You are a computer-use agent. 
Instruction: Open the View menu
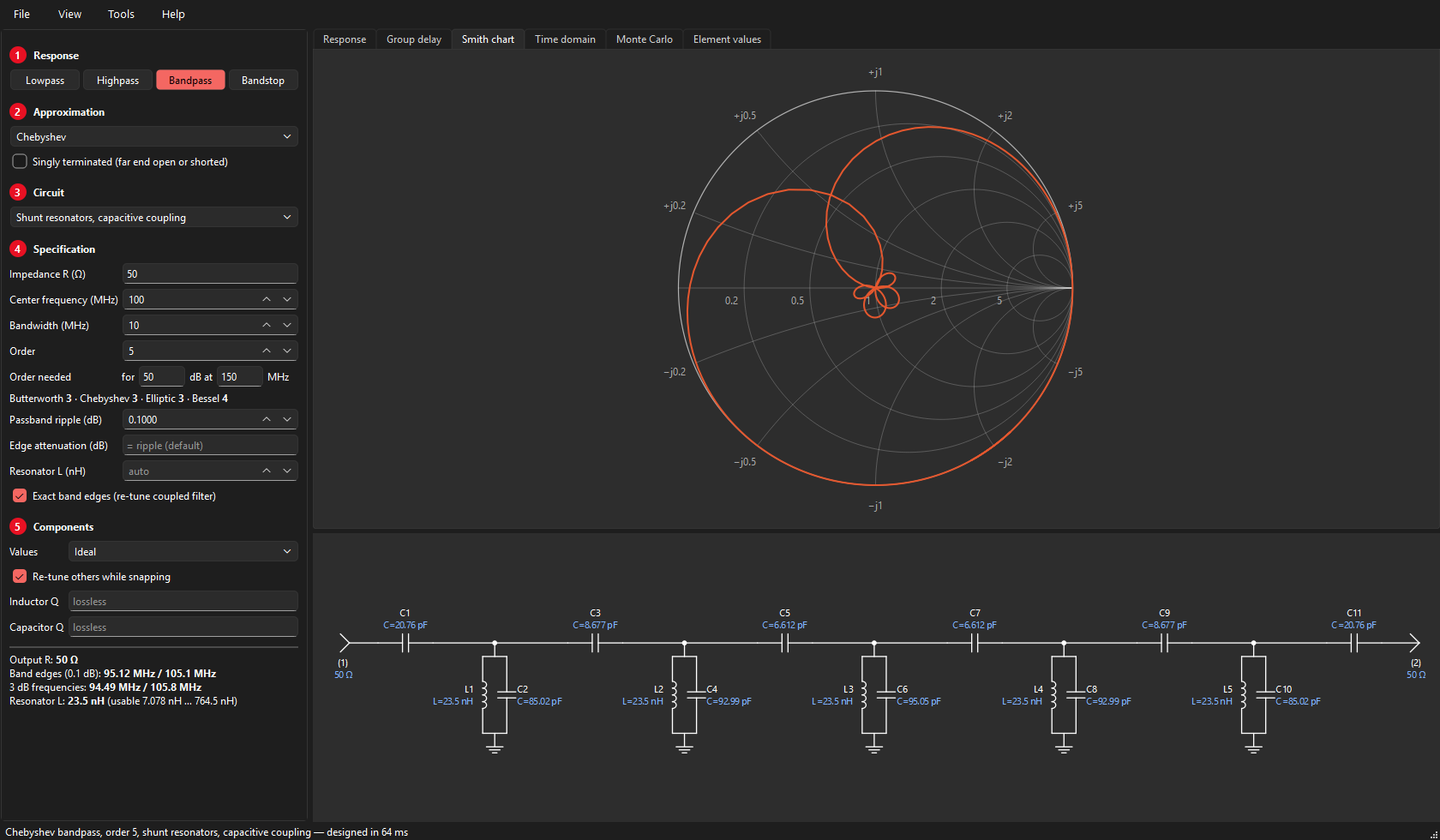coord(69,14)
